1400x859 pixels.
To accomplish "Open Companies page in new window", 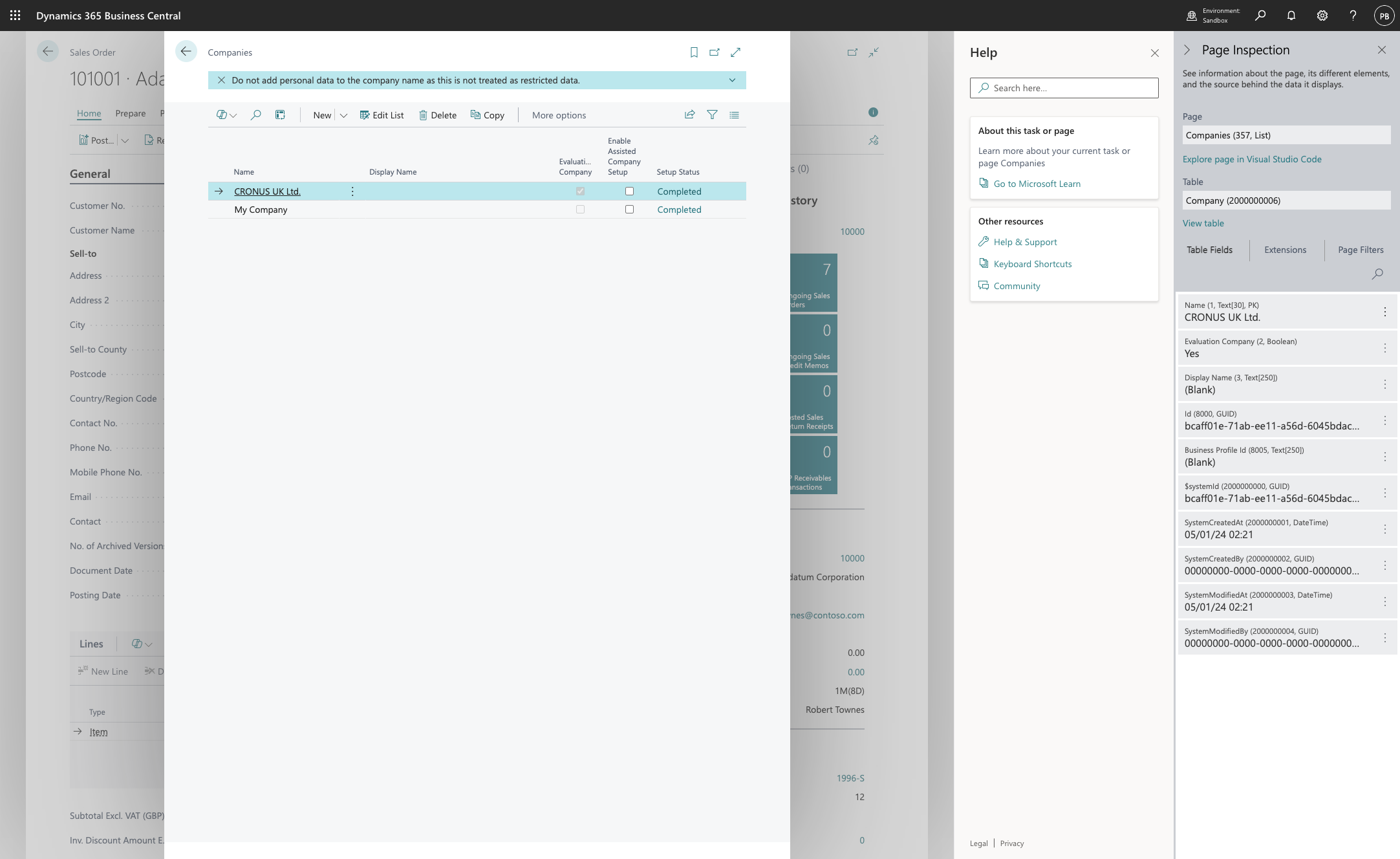I will [x=715, y=52].
